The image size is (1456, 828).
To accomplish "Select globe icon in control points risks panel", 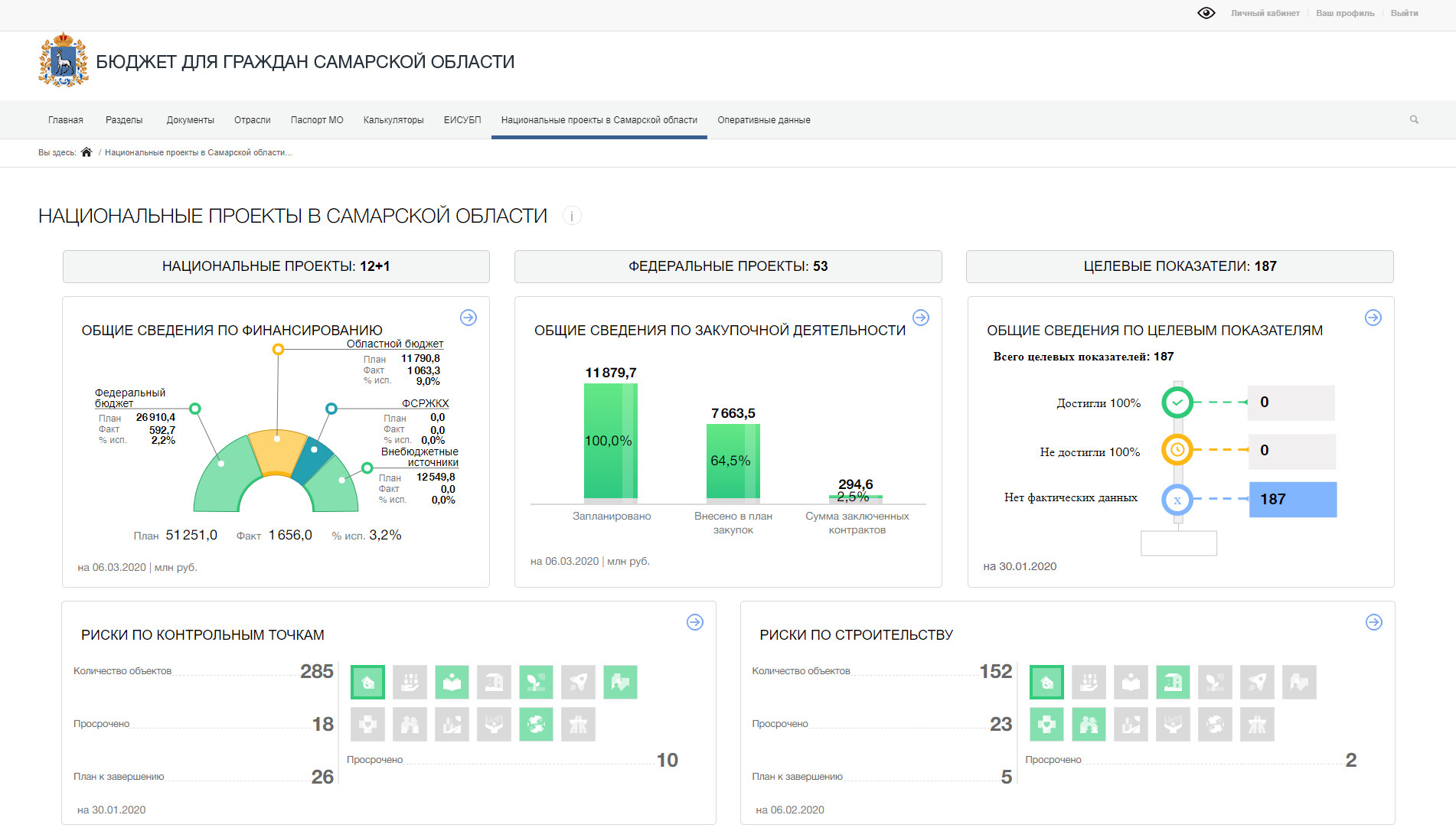I will pyautogui.click(x=536, y=724).
